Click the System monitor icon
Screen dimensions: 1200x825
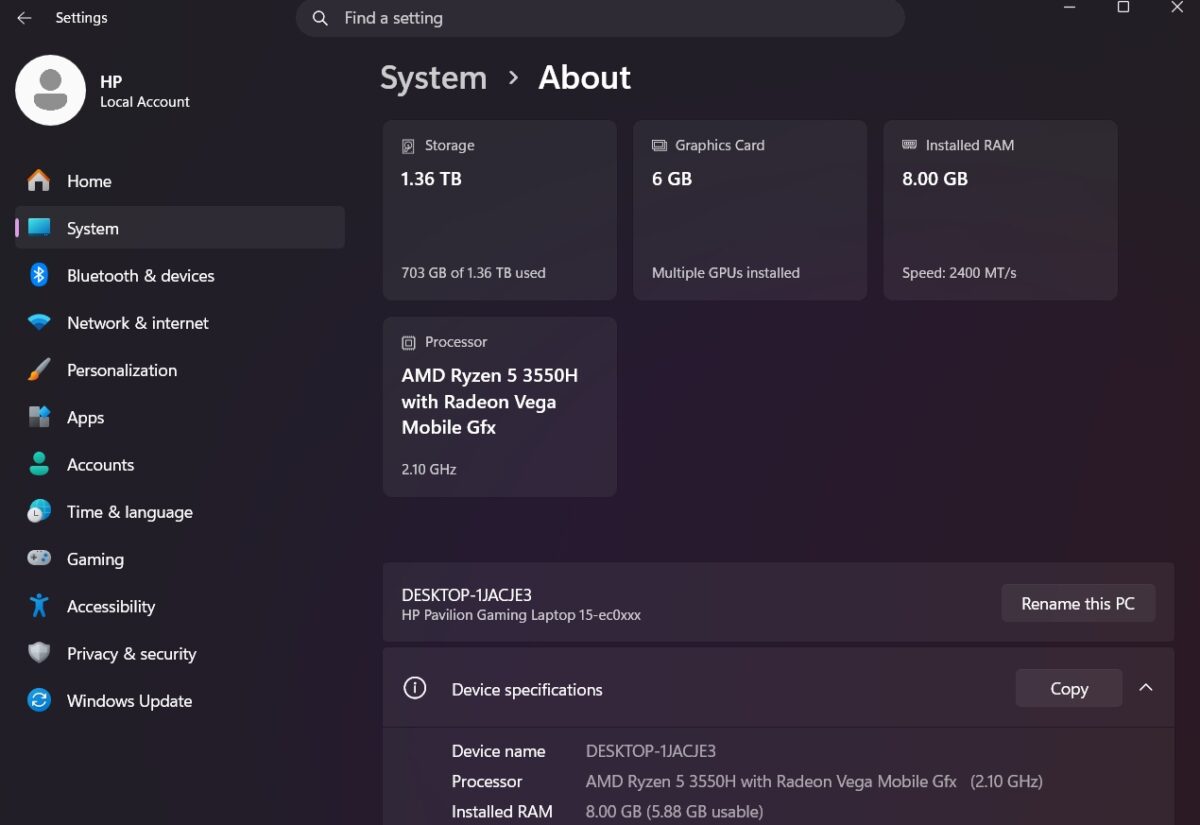click(39, 228)
